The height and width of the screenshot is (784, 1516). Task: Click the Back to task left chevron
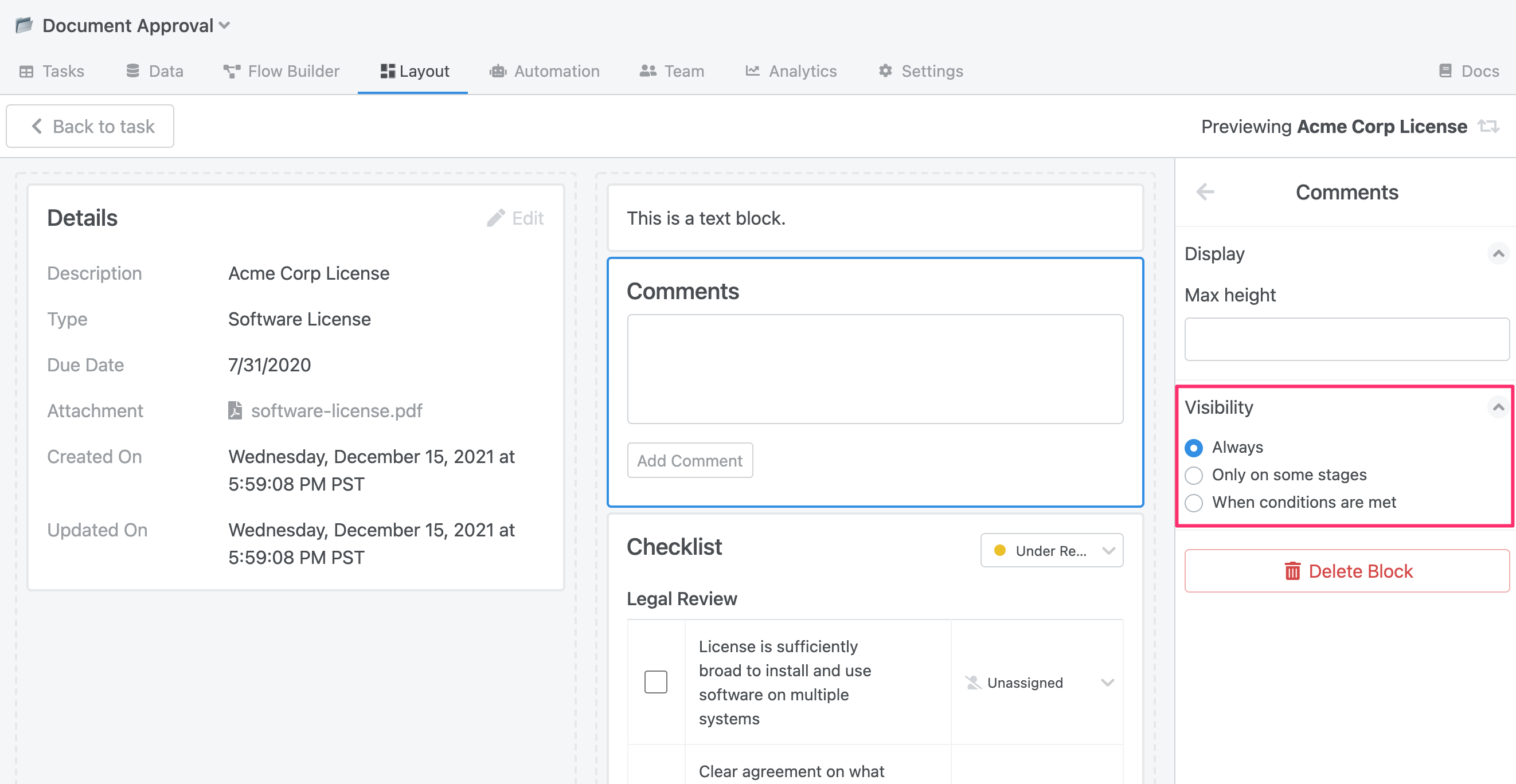(37, 126)
